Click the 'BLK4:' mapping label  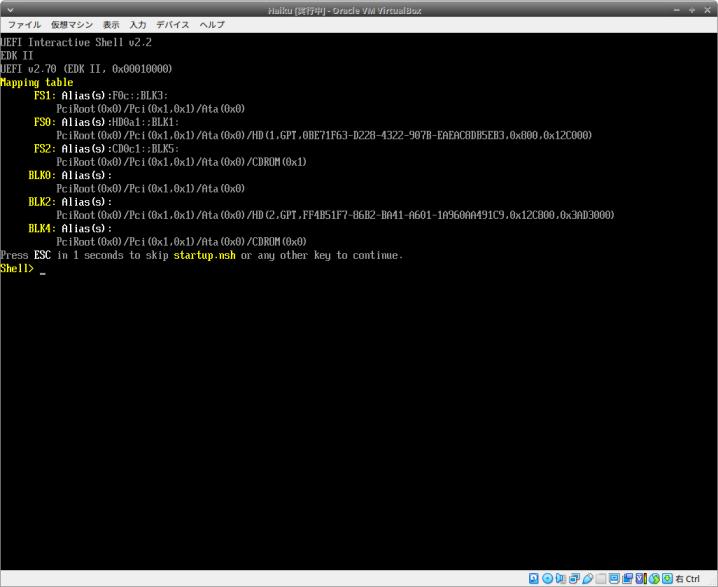[42, 228]
